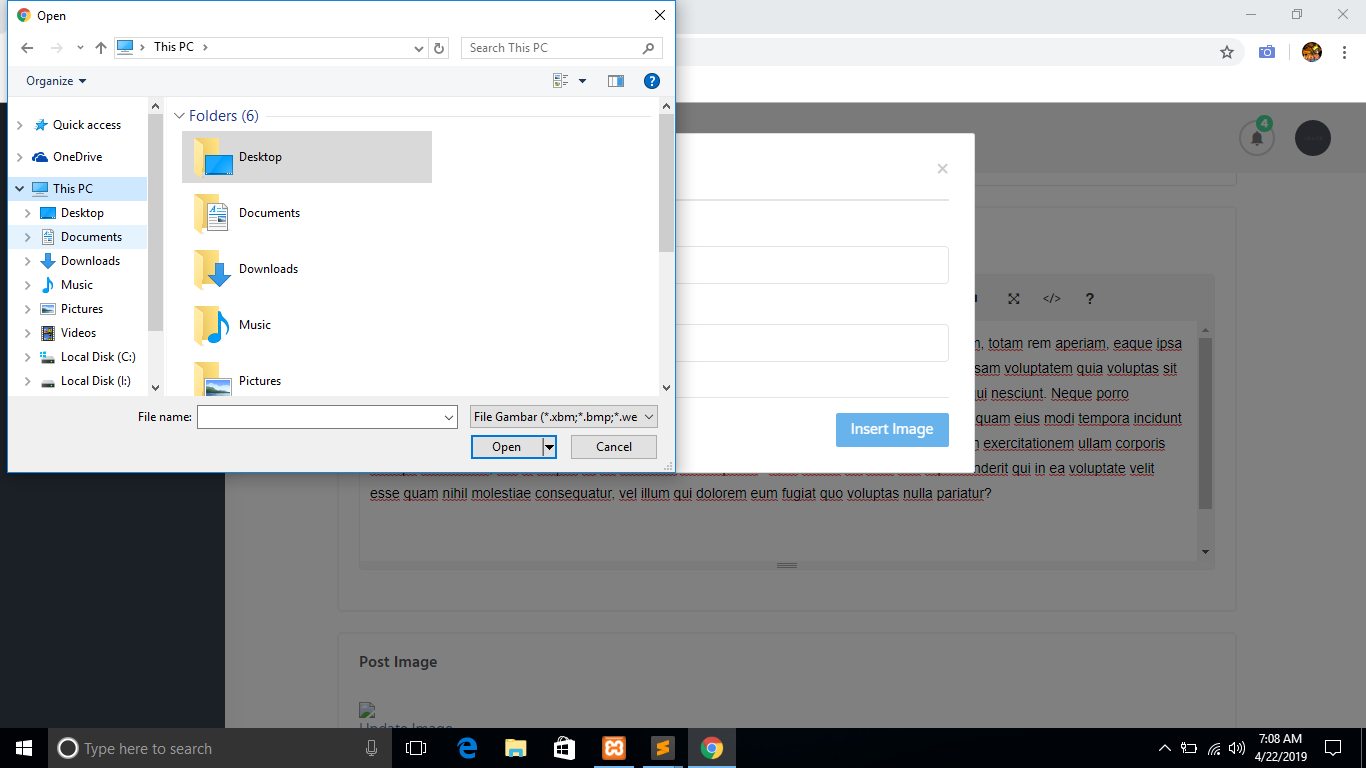Select Local Disk (C:) in sidebar
The width and height of the screenshot is (1366, 768).
click(x=98, y=357)
